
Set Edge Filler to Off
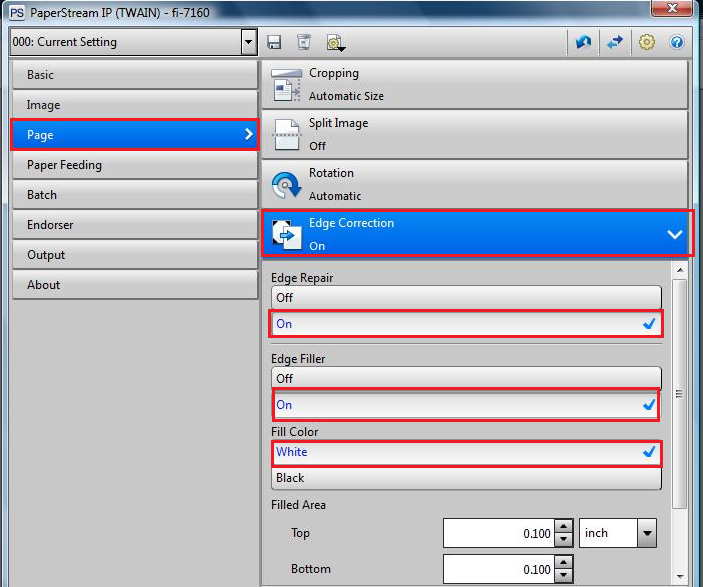(x=466, y=378)
